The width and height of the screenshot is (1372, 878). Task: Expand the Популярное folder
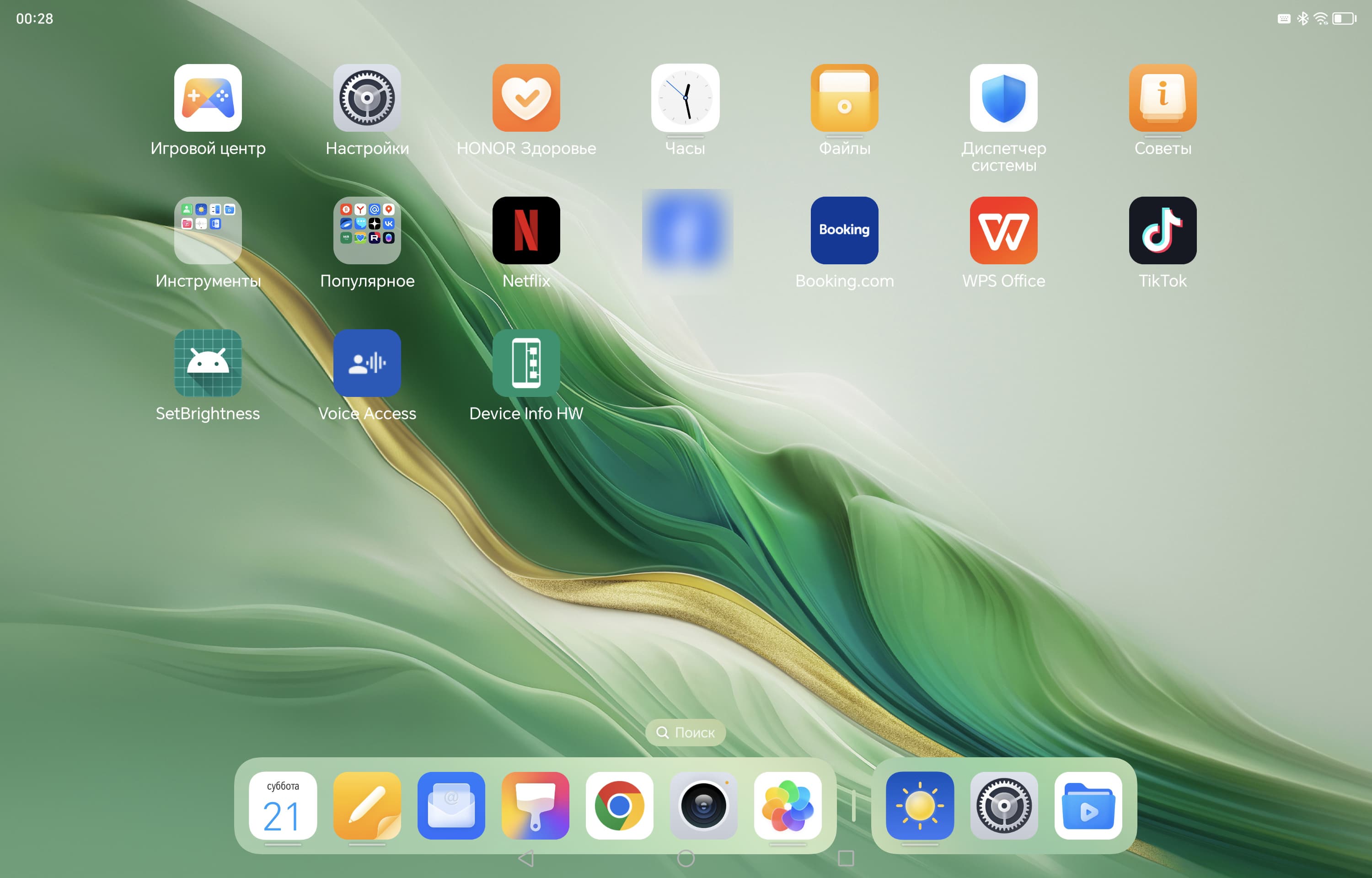(366, 230)
